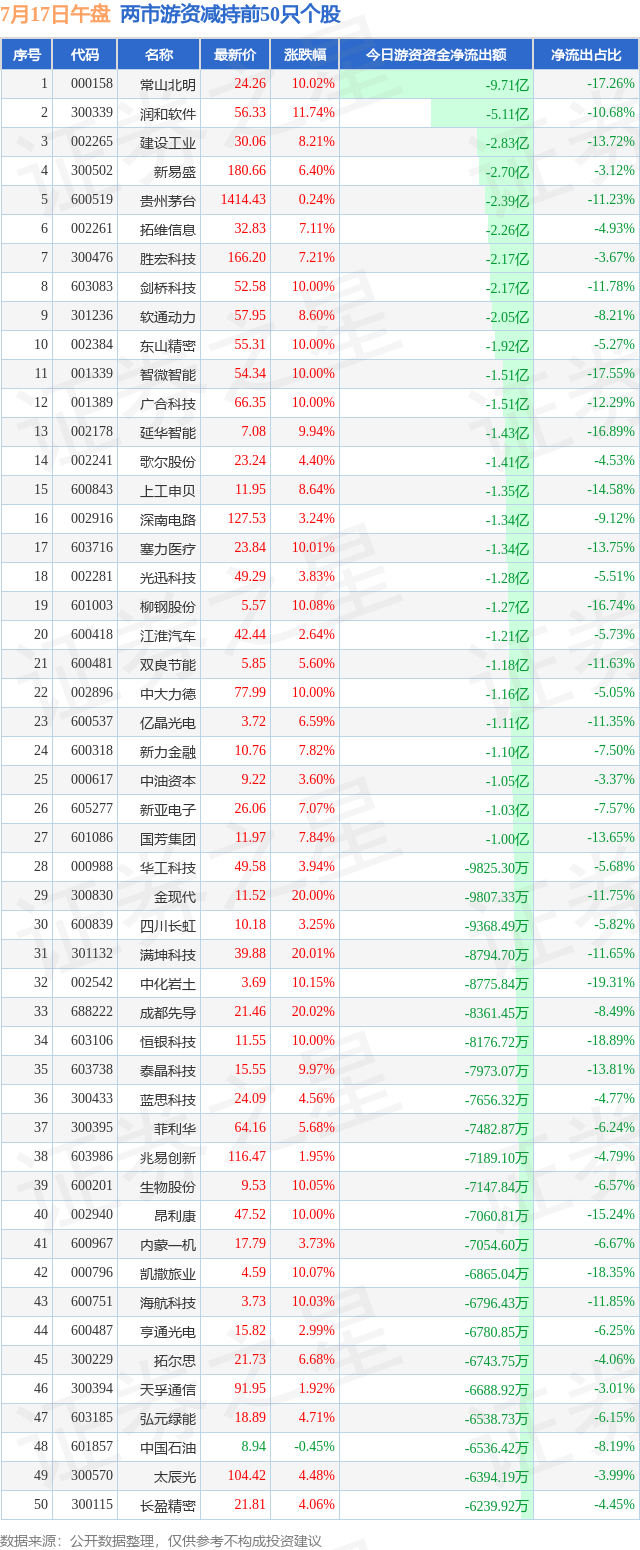Select stock name 歌尔股份
This screenshot has height=1550, width=640.
pos(168,461)
